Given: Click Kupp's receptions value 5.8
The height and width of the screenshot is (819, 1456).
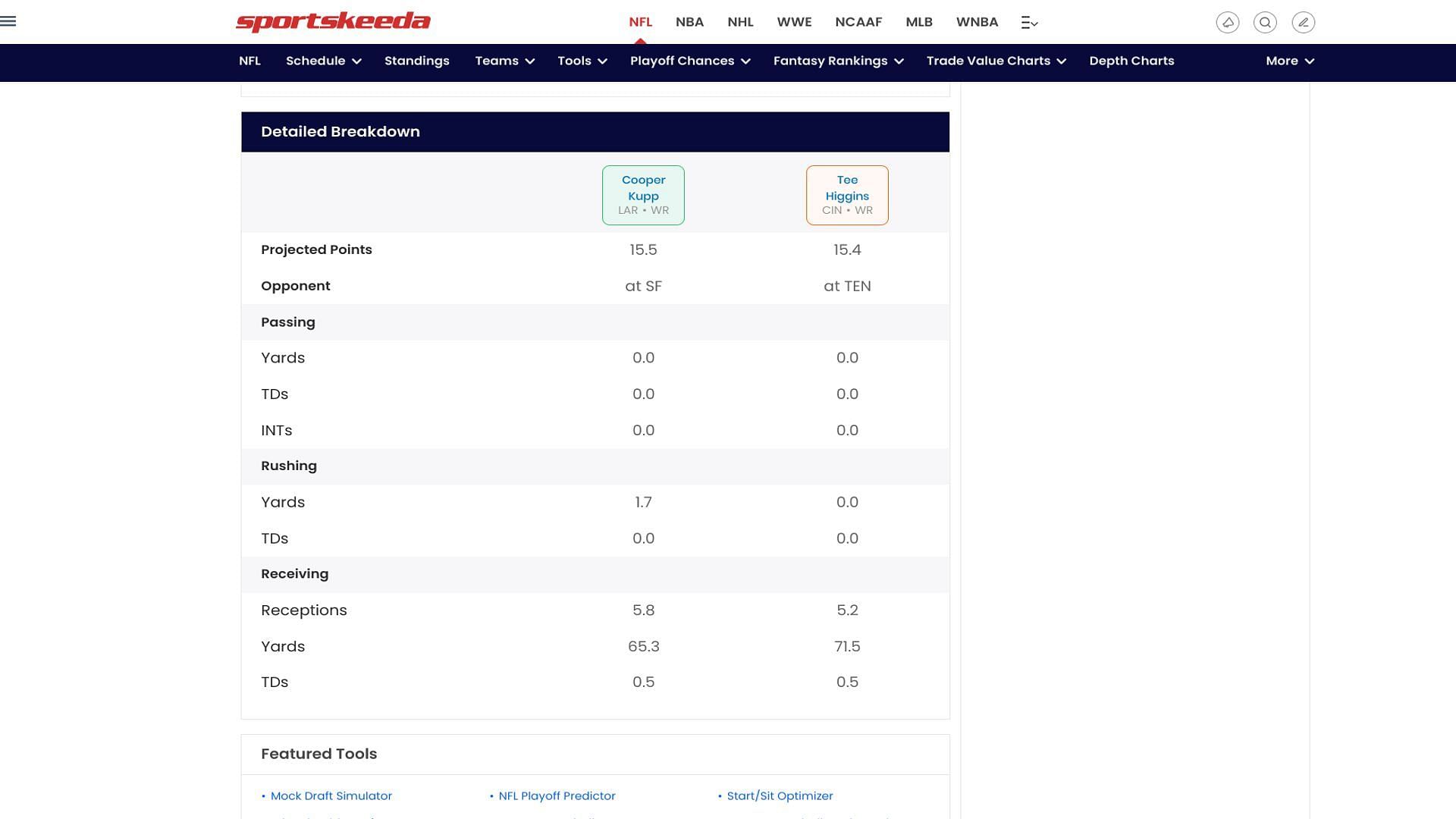Looking at the screenshot, I should pos(643,610).
